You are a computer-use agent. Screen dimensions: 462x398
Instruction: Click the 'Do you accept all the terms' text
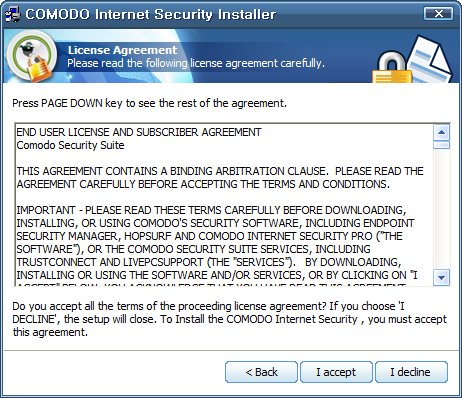coord(229,319)
